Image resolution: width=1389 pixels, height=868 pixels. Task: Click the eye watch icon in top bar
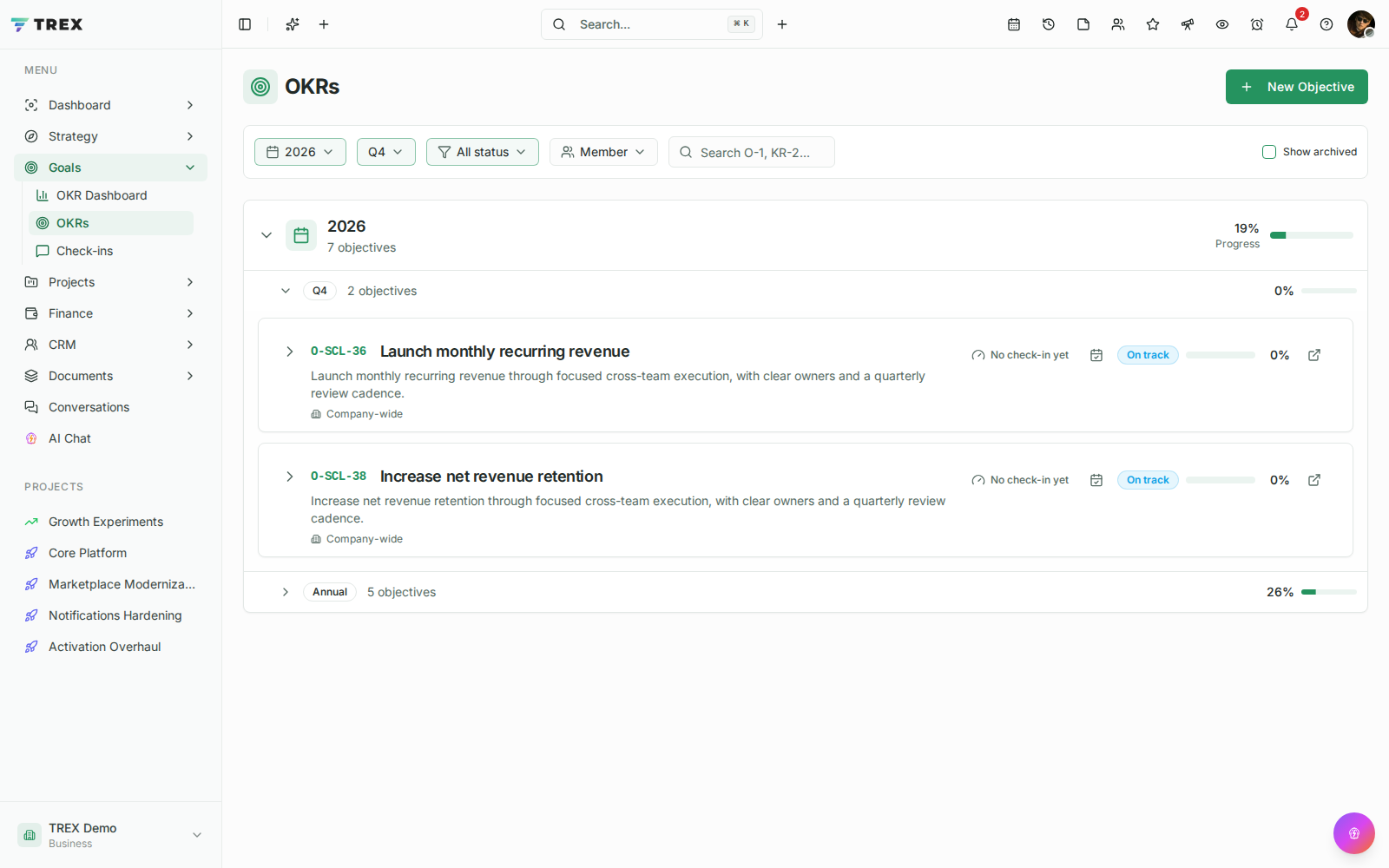(x=1222, y=24)
